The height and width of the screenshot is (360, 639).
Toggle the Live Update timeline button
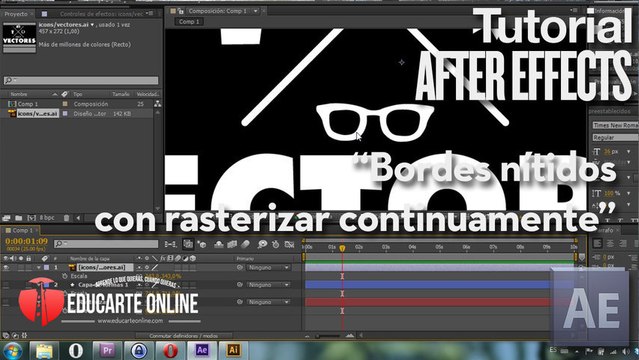click(188, 244)
